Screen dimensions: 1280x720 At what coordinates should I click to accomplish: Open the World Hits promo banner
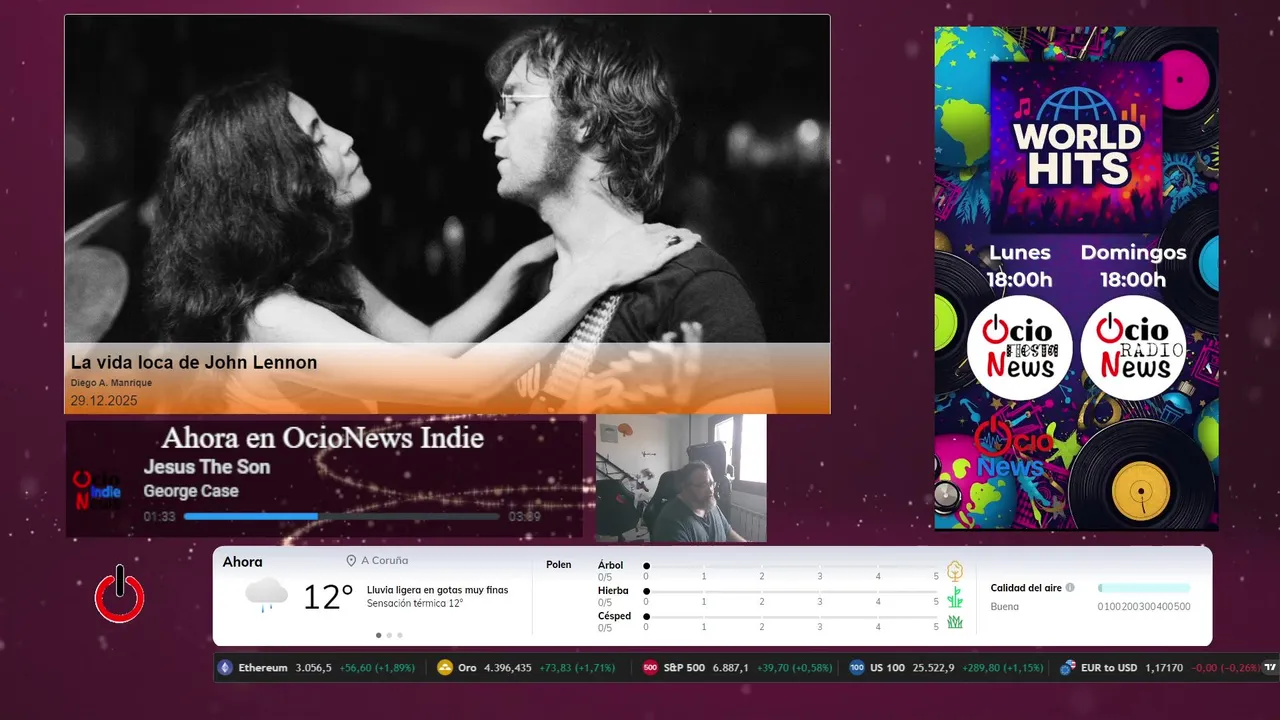tap(1076, 278)
